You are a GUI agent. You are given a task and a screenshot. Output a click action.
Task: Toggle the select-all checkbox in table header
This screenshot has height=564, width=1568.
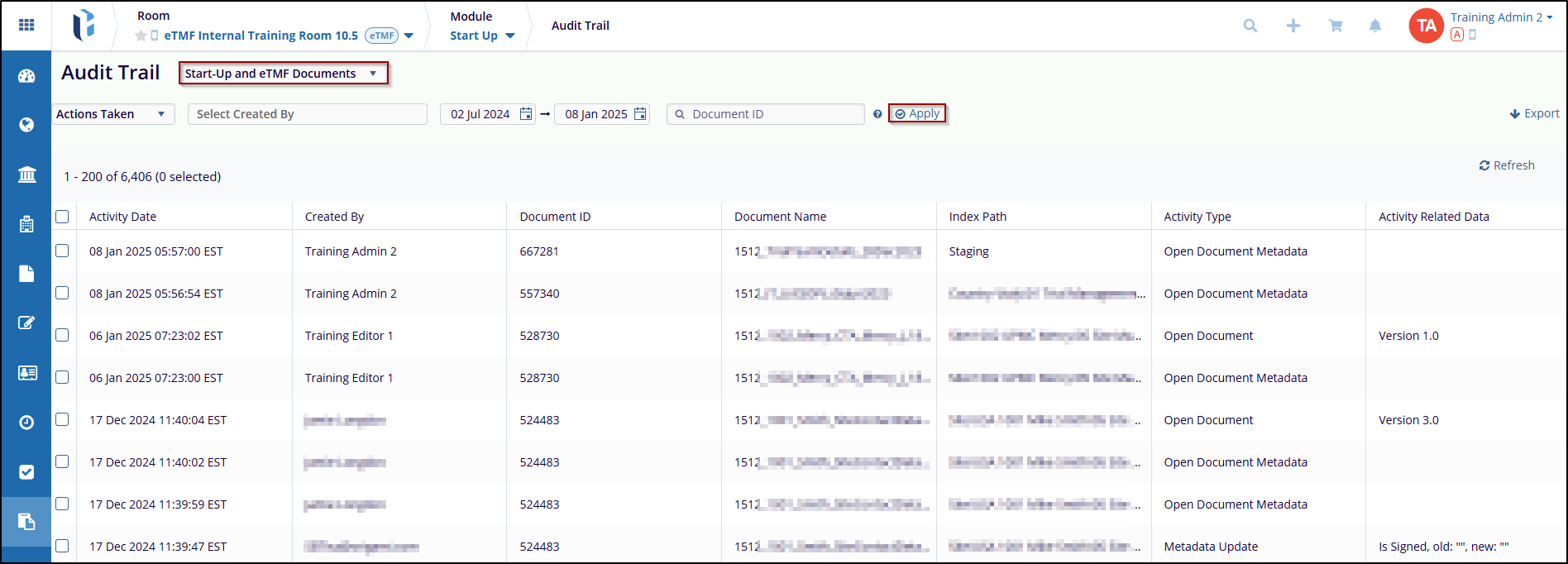coord(62,217)
